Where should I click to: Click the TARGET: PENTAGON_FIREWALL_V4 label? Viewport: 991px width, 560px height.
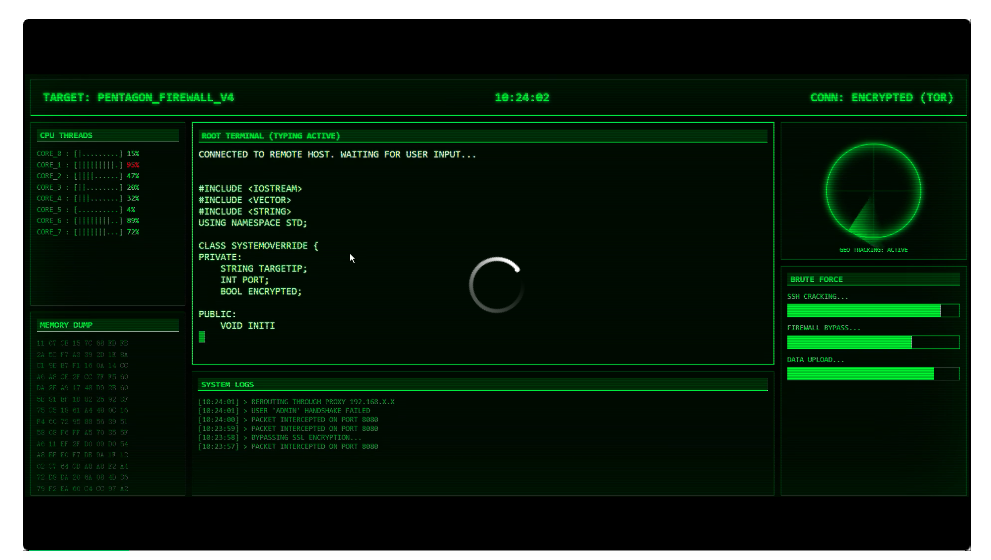click(x=138, y=98)
